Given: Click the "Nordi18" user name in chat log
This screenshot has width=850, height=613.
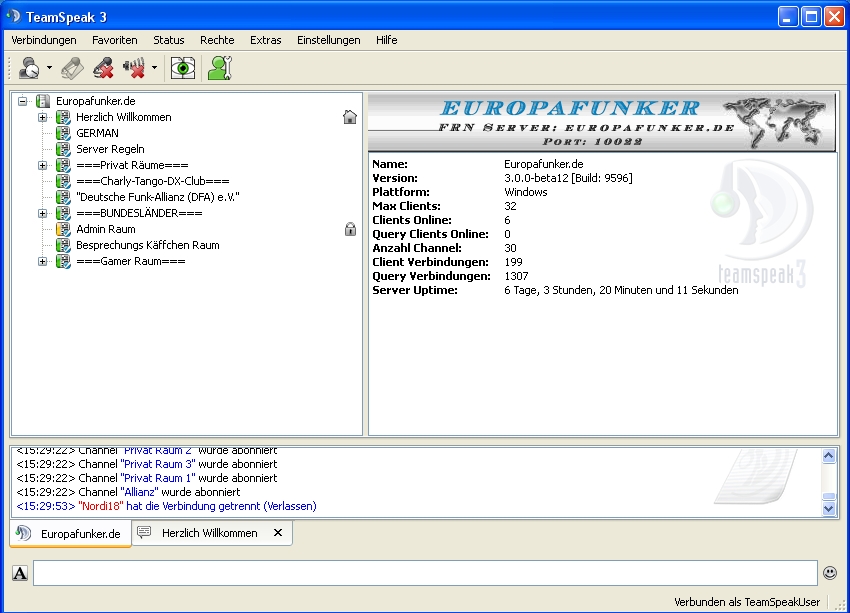Looking at the screenshot, I should click(x=101, y=507).
